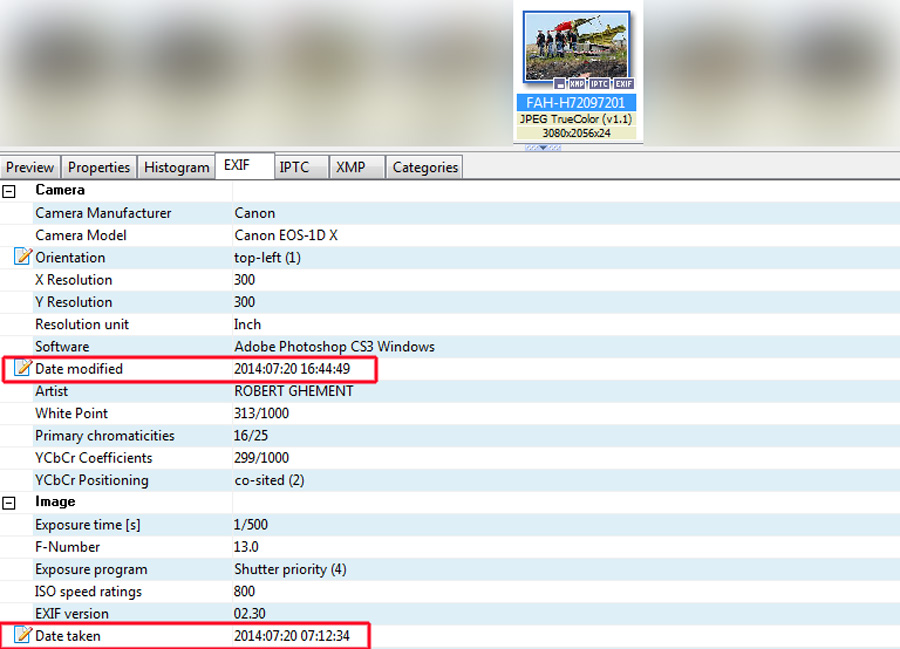Select Adobe Photoshop CS3 Windows value
900x649 pixels.
coord(335,347)
